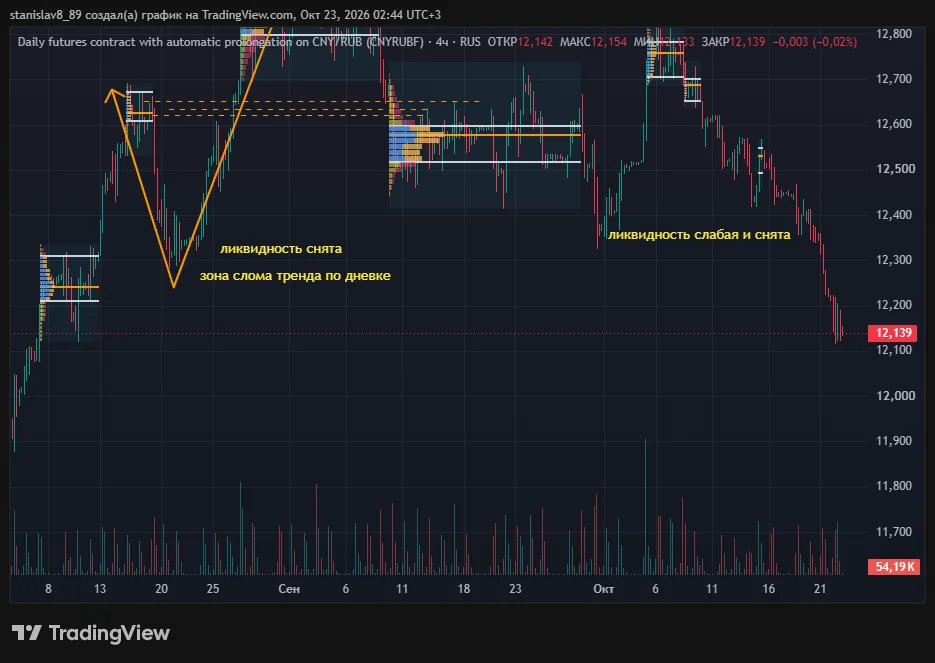Click the 12,200 price axis label
This screenshot has width=935, height=663.
894,305
